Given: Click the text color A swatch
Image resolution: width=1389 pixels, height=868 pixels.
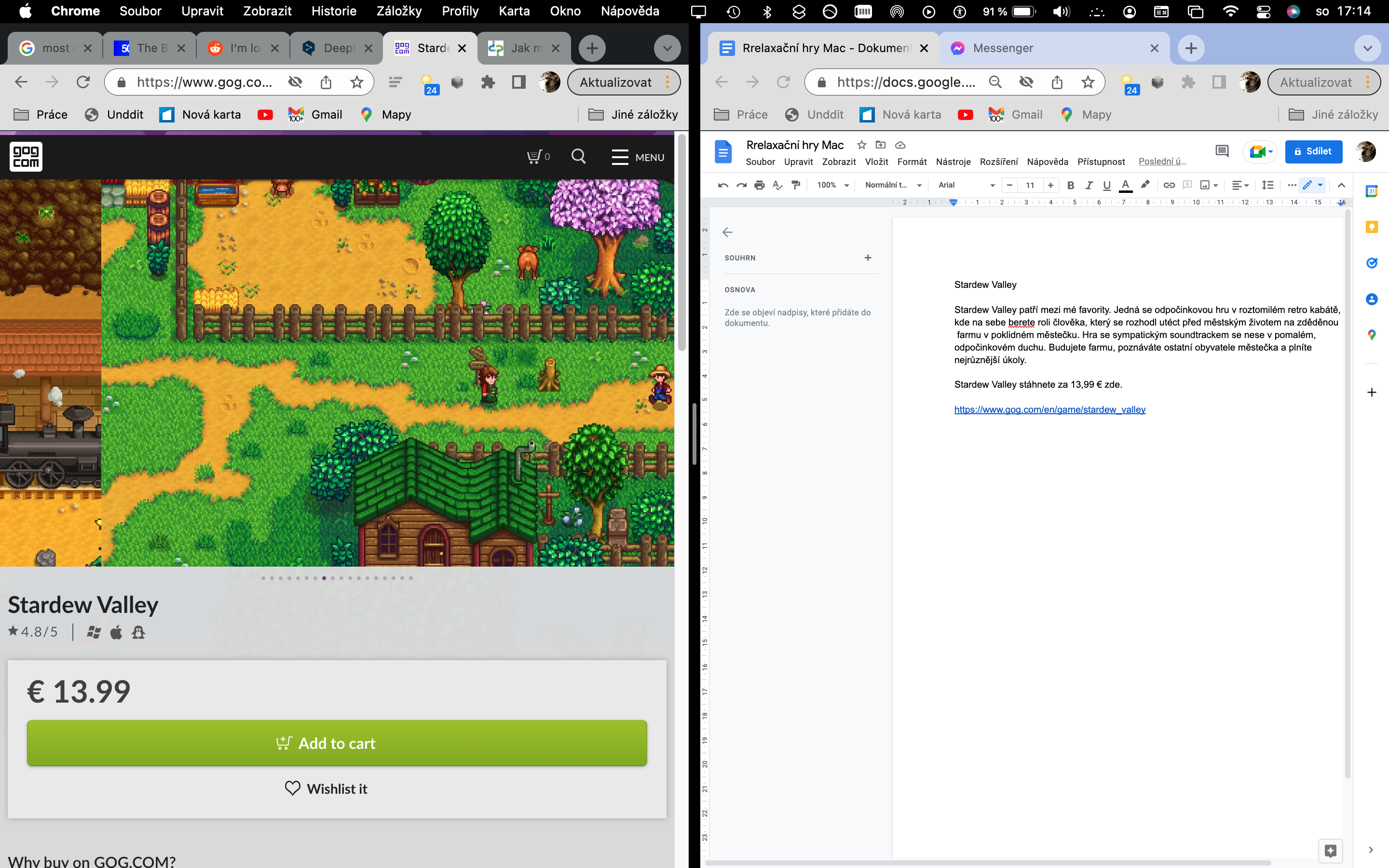Looking at the screenshot, I should pos(1125,185).
